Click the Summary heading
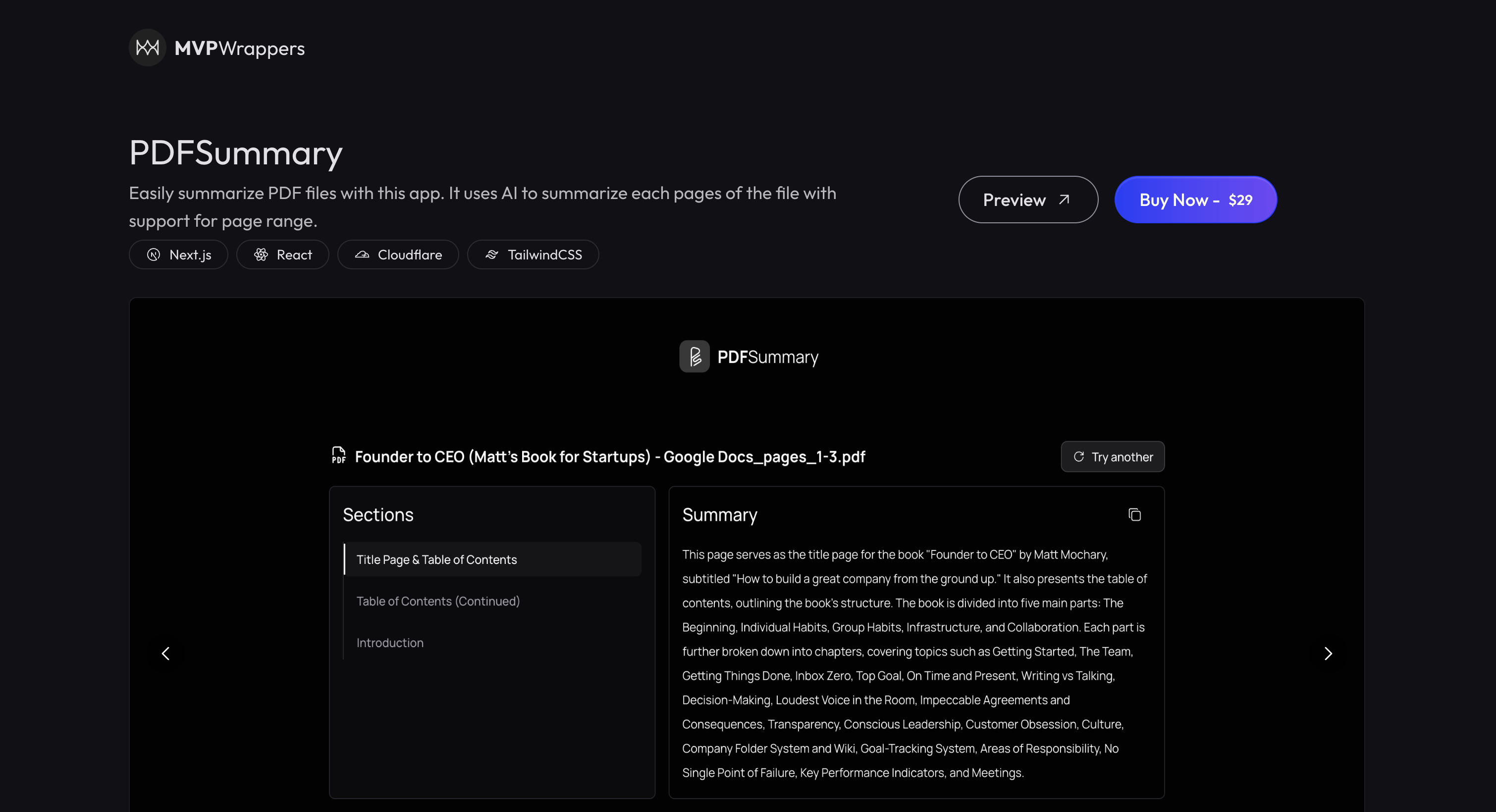Image resolution: width=1496 pixels, height=812 pixels. 720,515
